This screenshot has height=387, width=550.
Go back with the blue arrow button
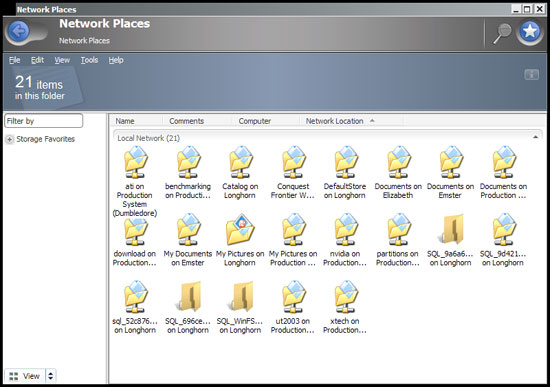[x=19, y=31]
